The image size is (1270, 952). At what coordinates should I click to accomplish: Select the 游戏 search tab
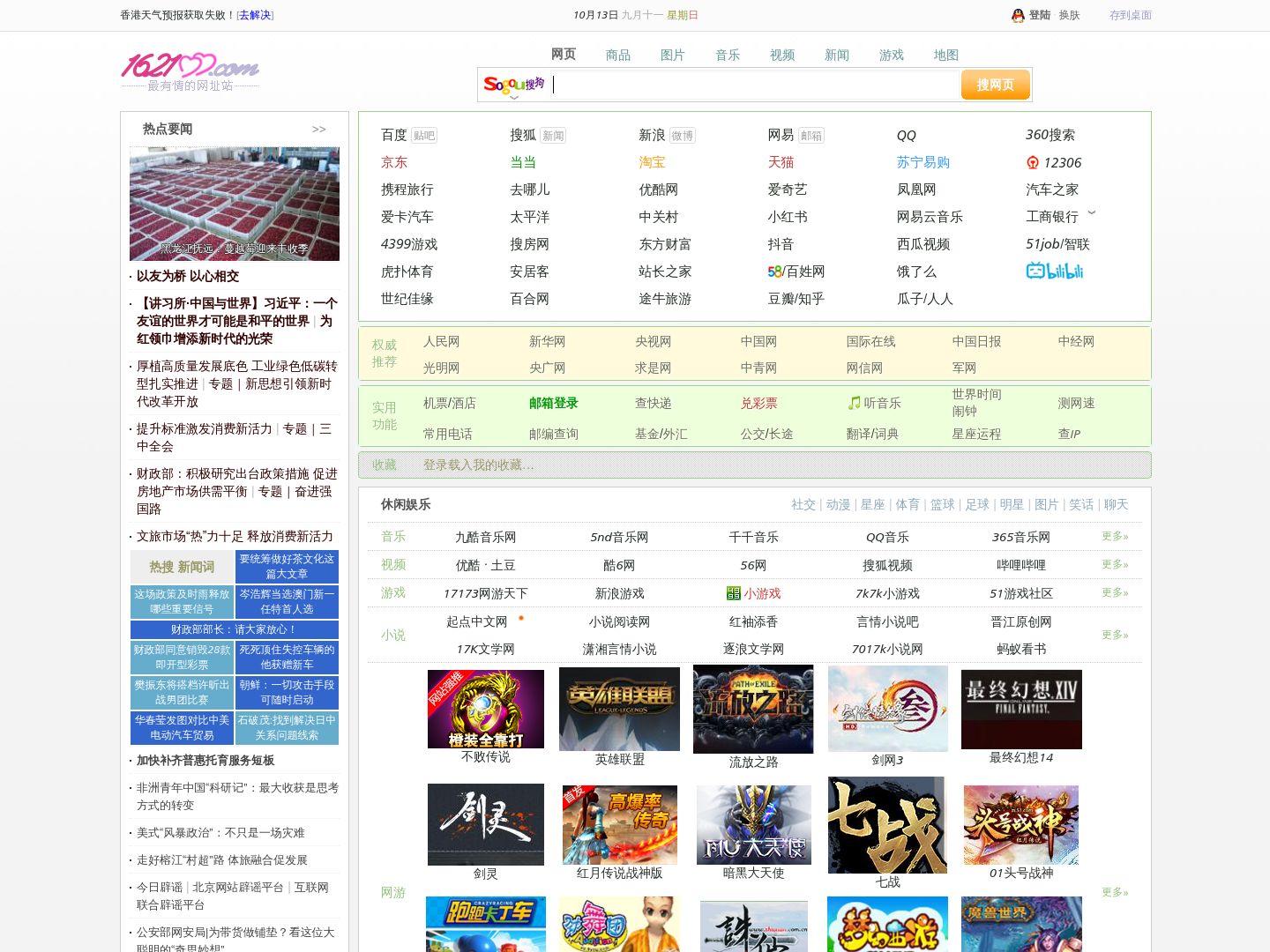click(x=892, y=55)
